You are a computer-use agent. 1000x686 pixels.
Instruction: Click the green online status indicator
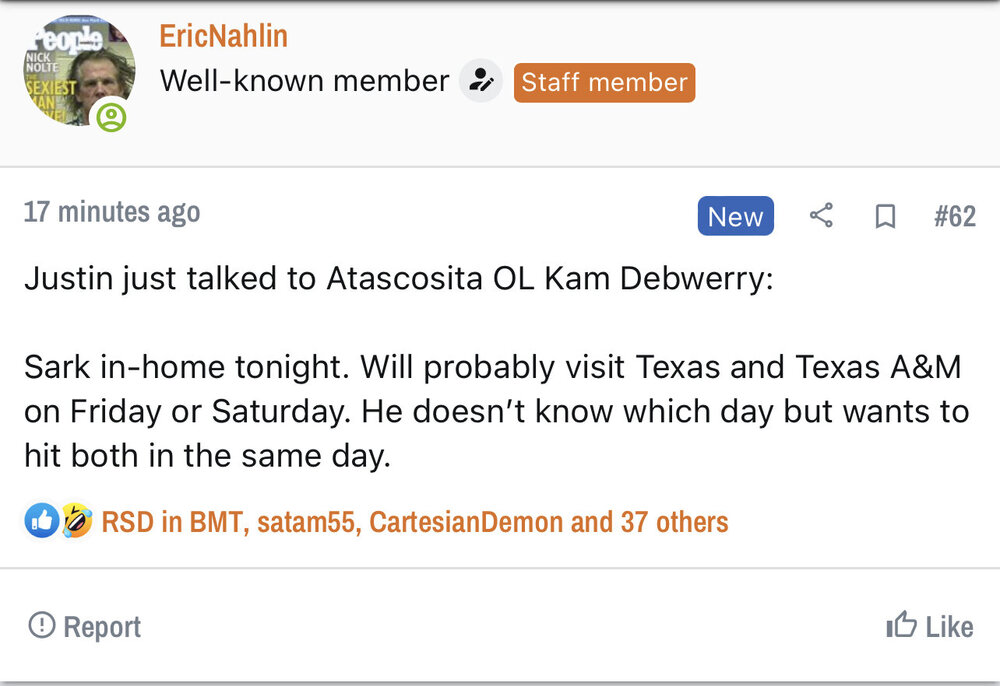112,118
